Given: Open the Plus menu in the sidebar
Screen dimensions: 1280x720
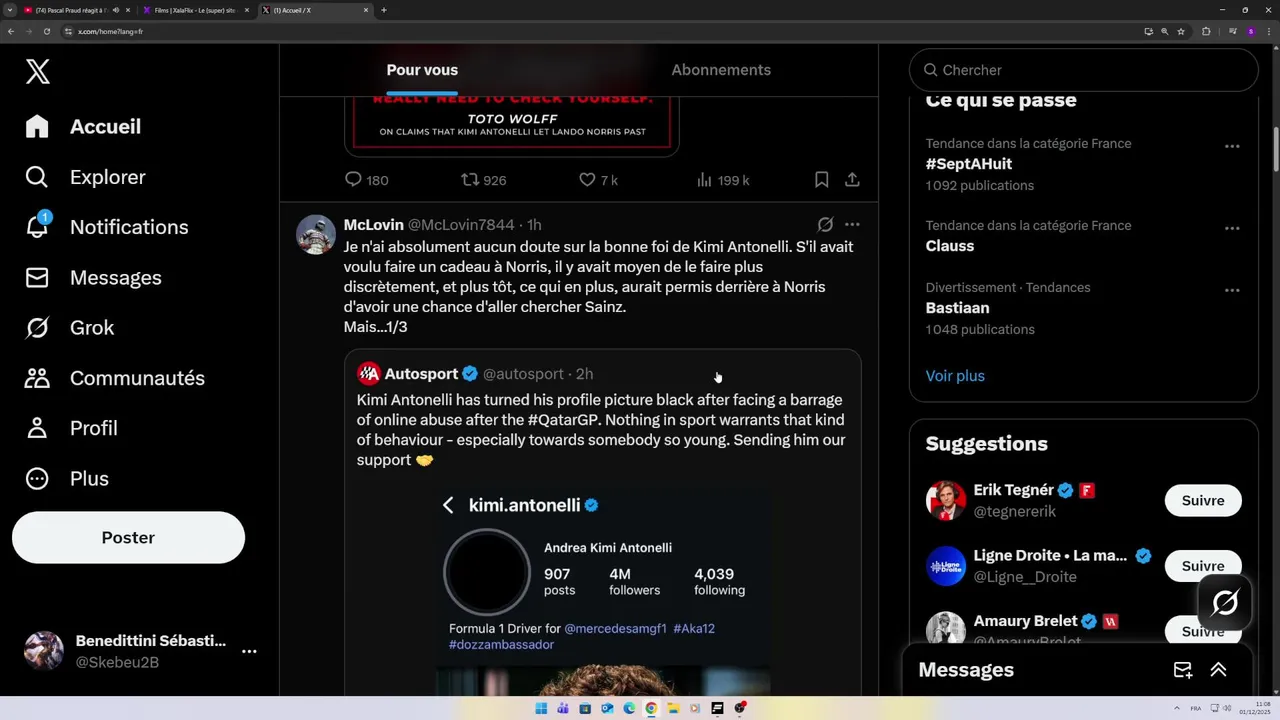Looking at the screenshot, I should [67, 478].
